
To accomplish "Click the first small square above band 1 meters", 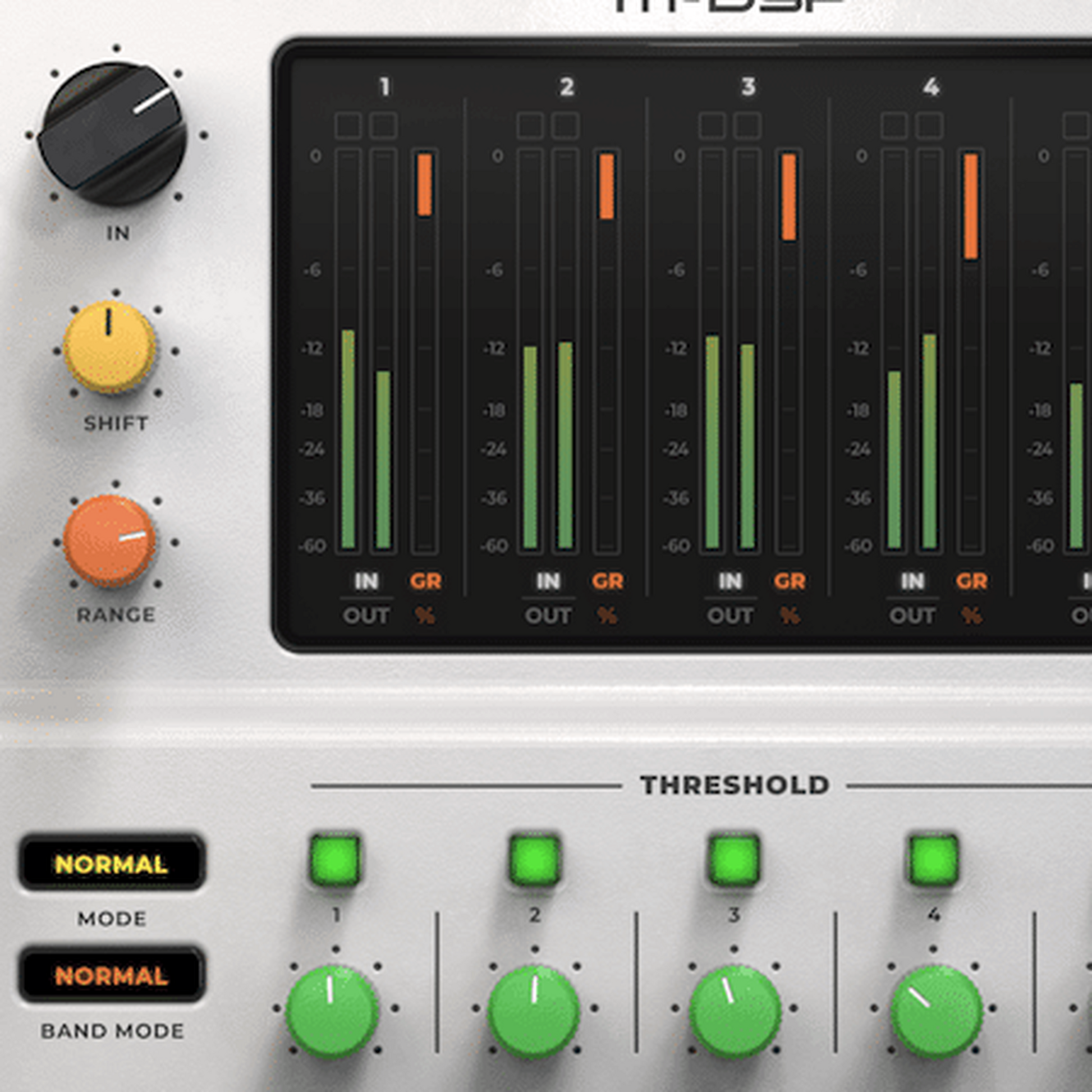I will pyautogui.click(x=348, y=126).
